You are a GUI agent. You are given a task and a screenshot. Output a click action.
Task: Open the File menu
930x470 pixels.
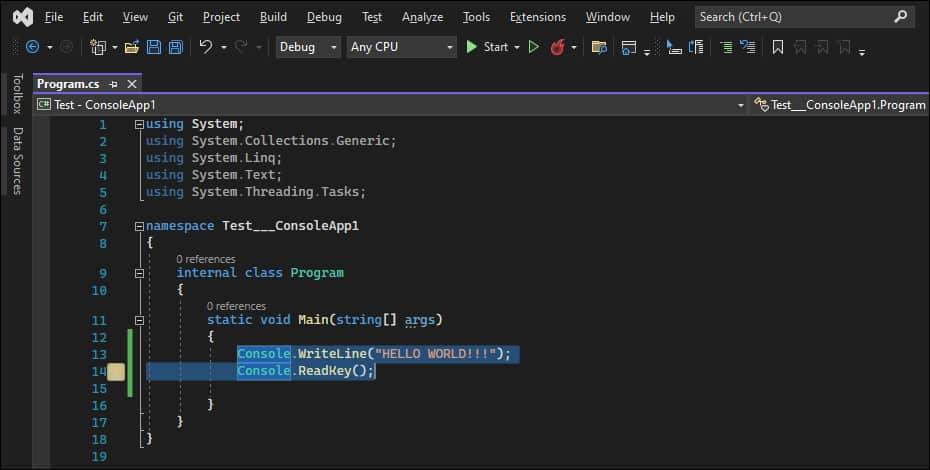(x=53, y=17)
